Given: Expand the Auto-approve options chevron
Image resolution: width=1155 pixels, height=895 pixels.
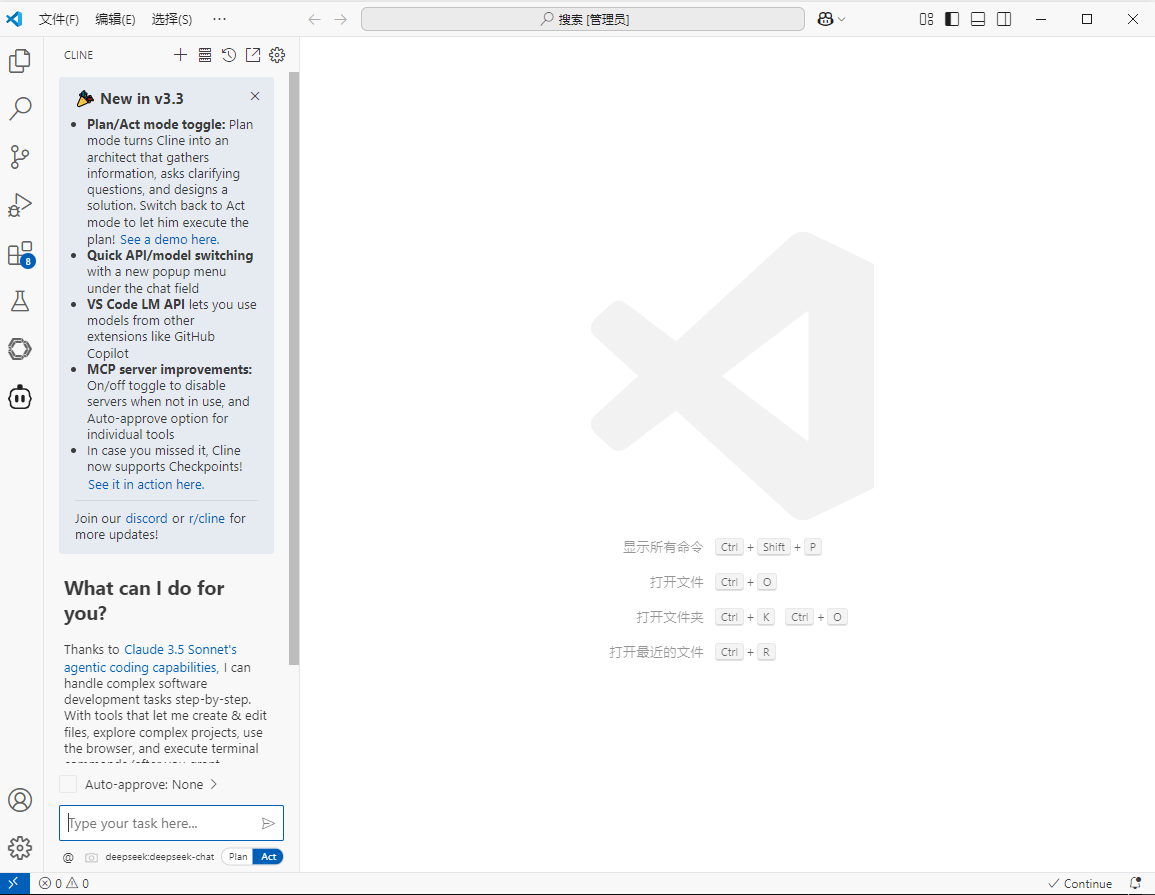Looking at the screenshot, I should pyautogui.click(x=214, y=785).
